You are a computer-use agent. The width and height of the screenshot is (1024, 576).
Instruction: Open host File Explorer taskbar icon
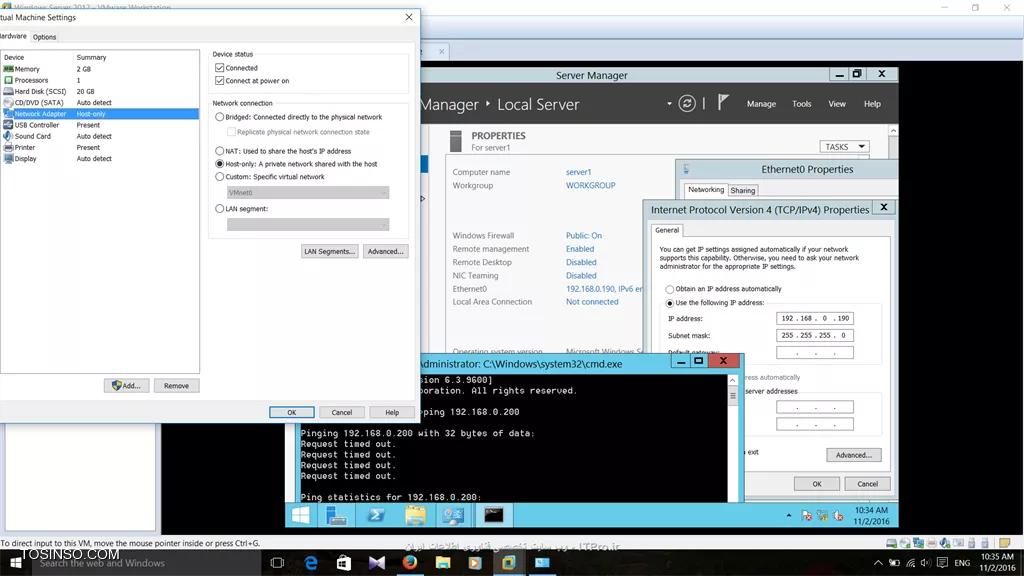(x=443, y=562)
